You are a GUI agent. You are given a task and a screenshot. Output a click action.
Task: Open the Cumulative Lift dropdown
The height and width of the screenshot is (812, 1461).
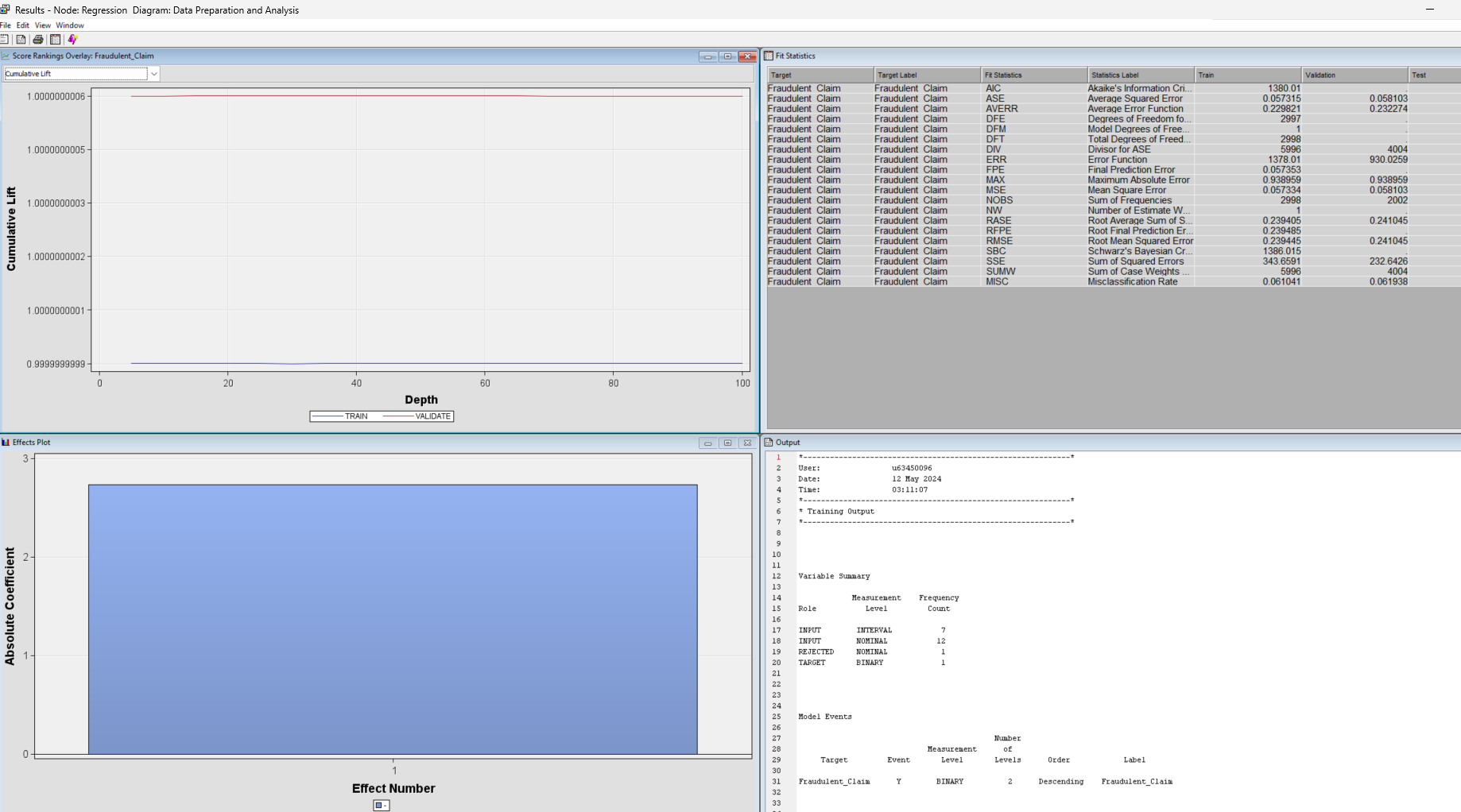(153, 73)
